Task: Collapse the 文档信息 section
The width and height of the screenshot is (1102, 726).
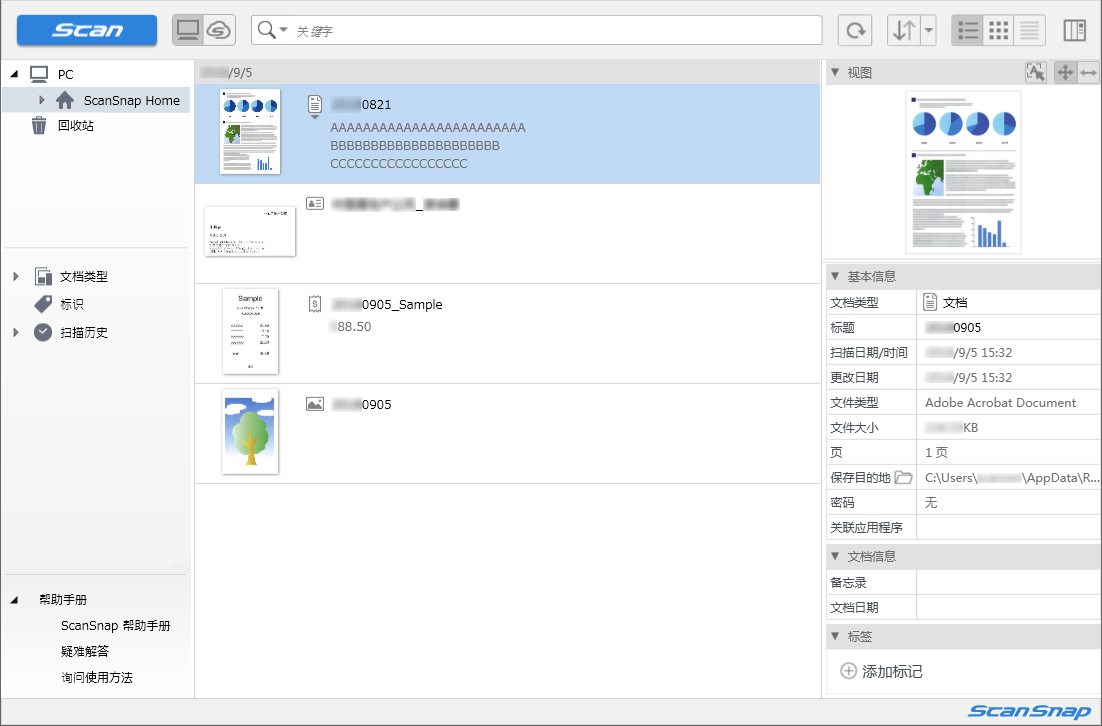Action: click(x=835, y=556)
